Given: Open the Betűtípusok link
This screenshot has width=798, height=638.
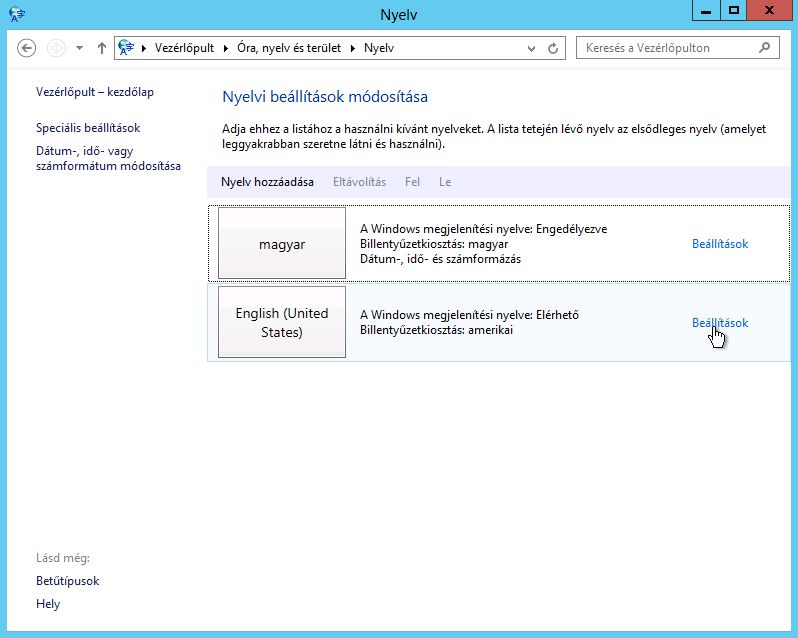Looking at the screenshot, I should [x=68, y=581].
